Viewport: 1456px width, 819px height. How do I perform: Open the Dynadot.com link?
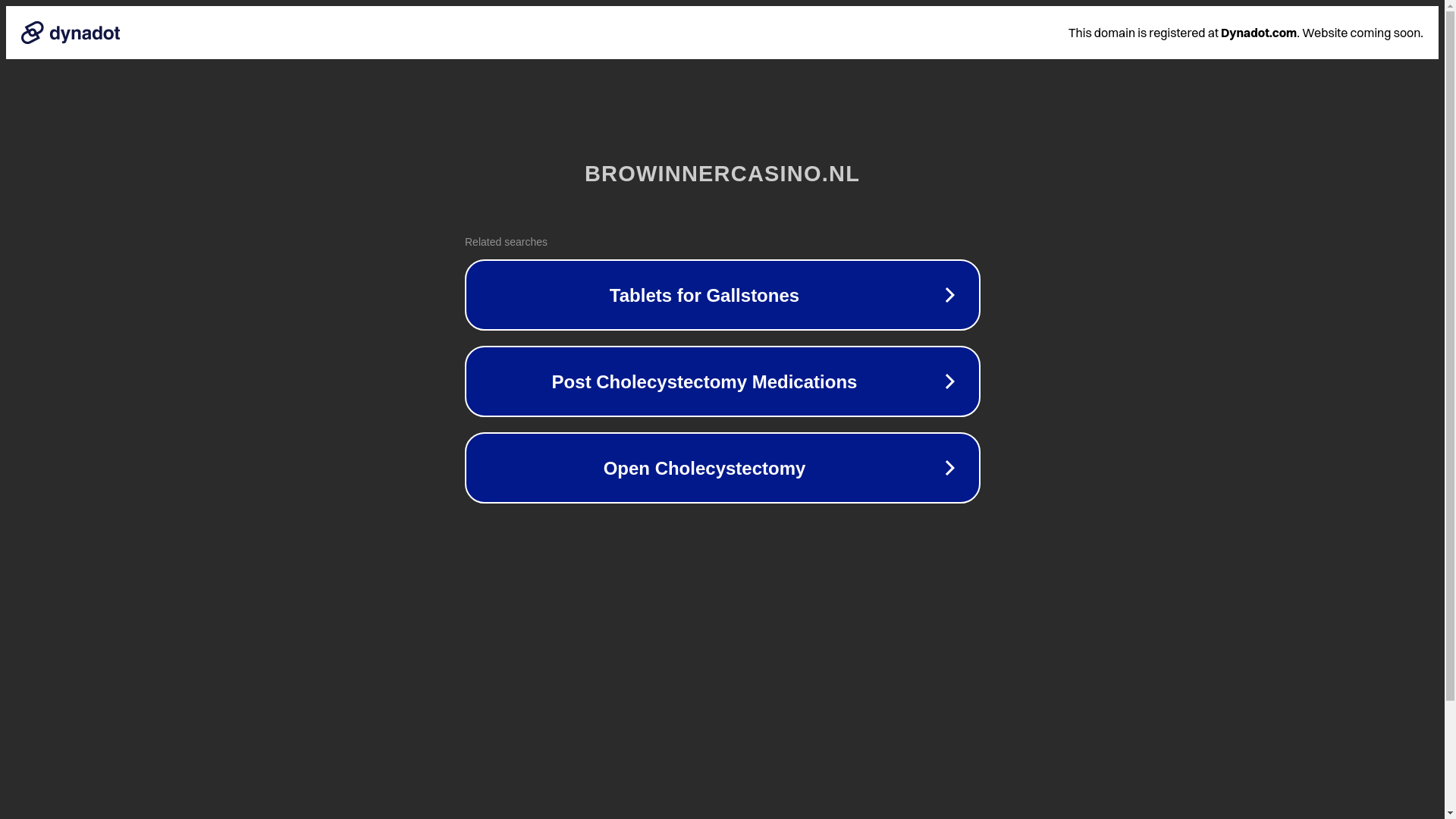point(1258,33)
